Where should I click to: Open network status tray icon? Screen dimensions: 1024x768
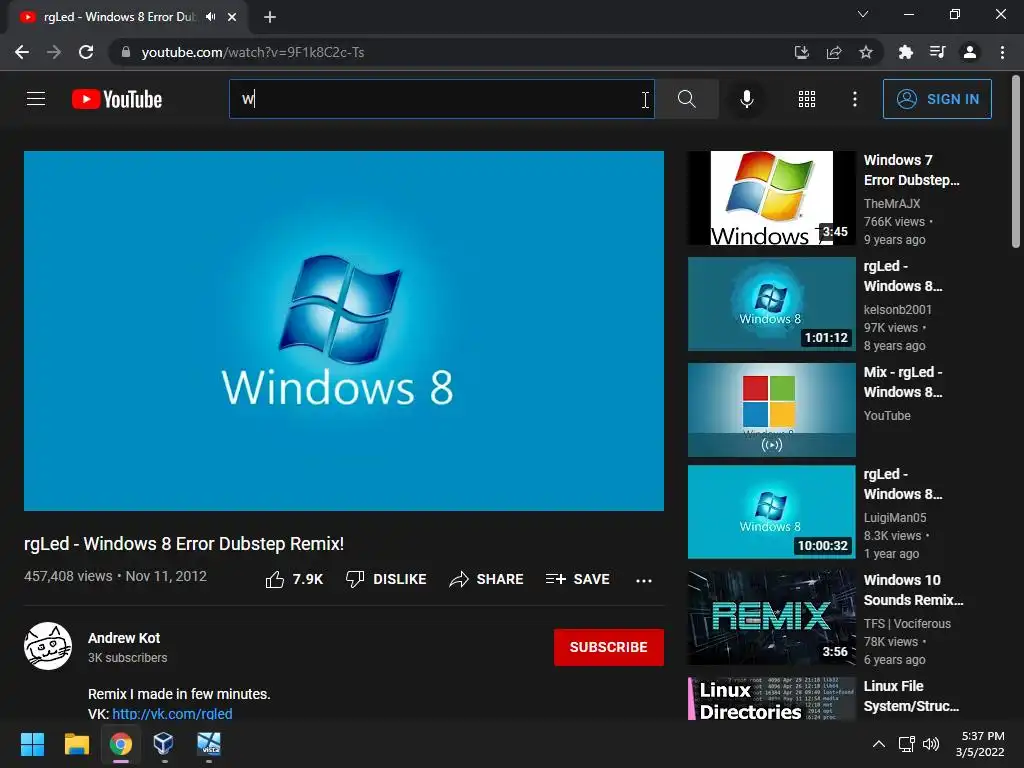click(x=906, y=744)
